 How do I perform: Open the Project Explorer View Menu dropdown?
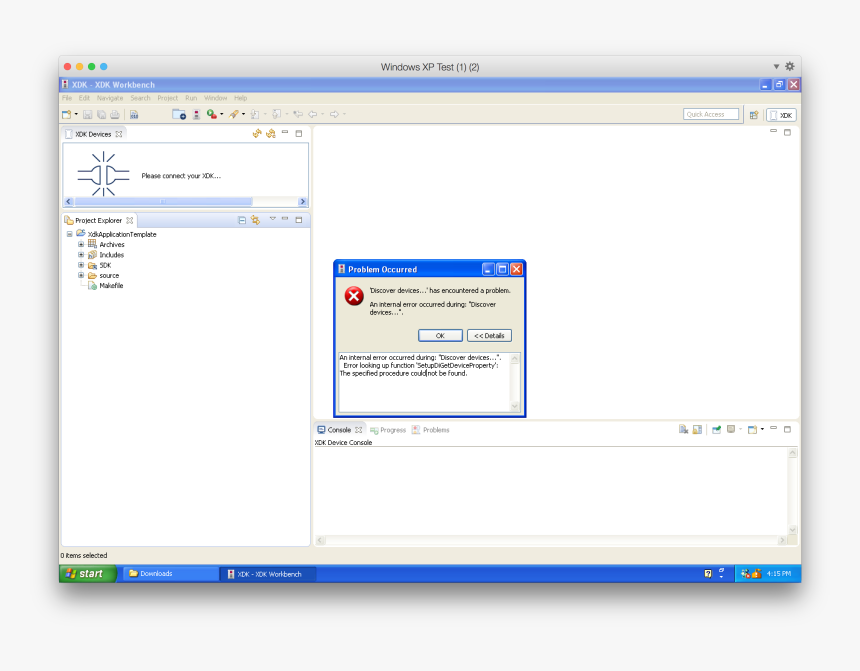click(273, 219)
